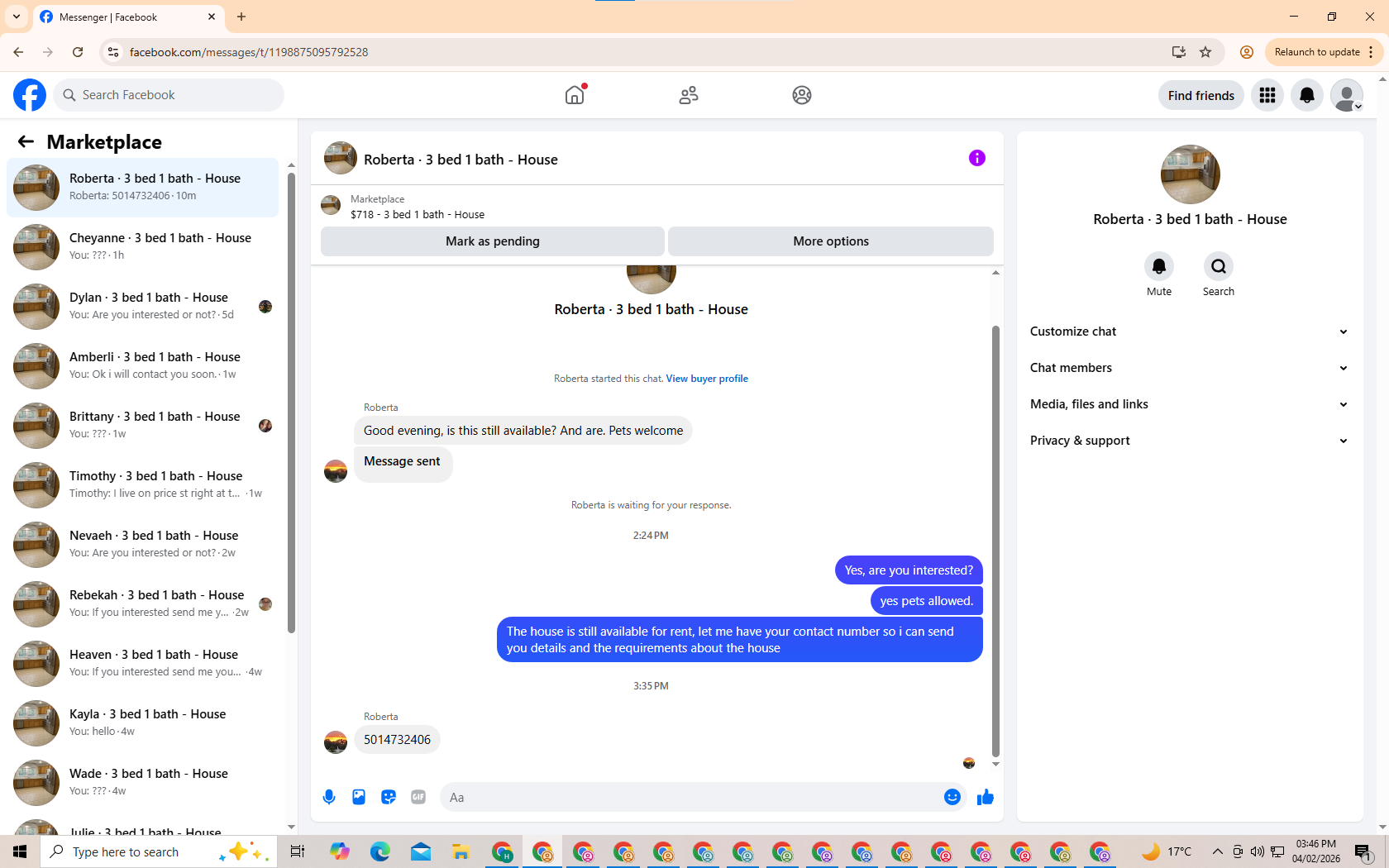Open Dylan's 3 bed 1 bath conversation
Viewport: 1389px width, 868px height.
pos(143,307)
